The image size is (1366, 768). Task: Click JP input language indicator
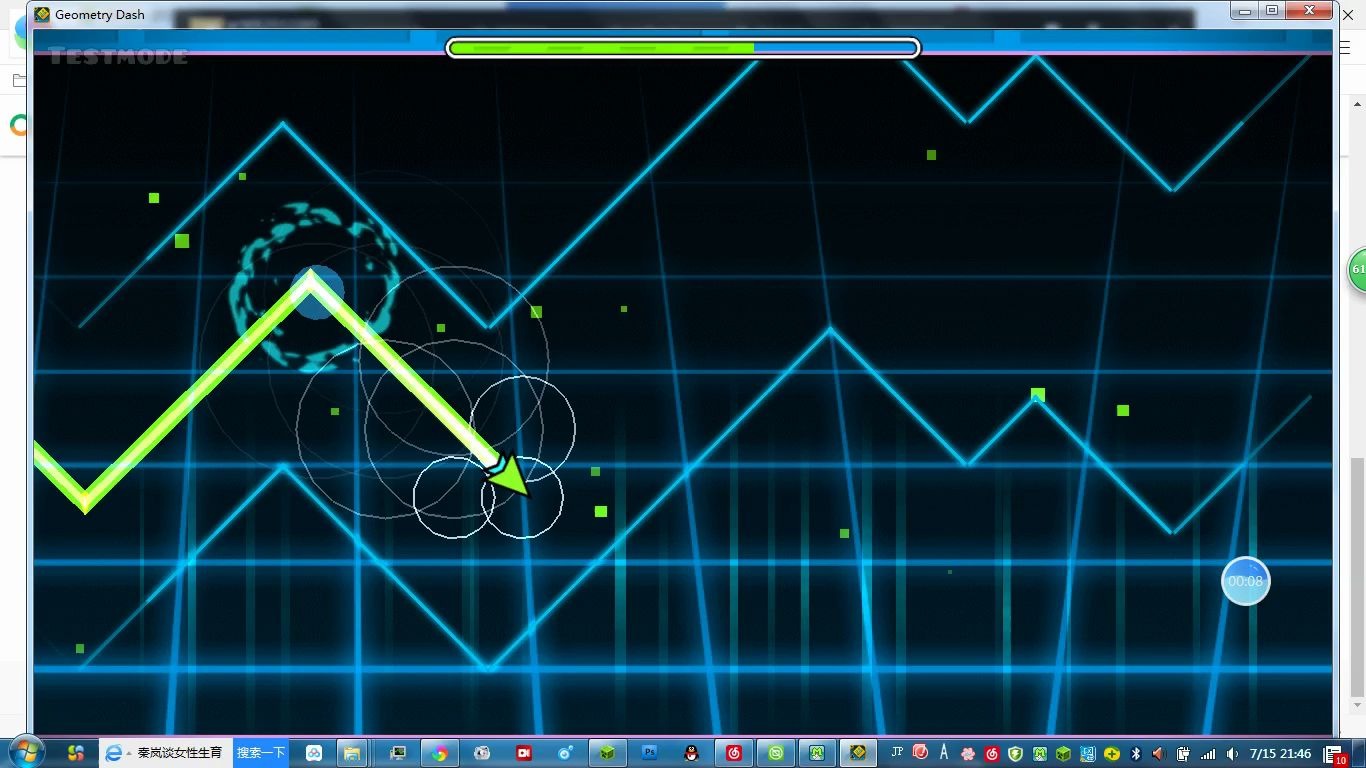897,752
